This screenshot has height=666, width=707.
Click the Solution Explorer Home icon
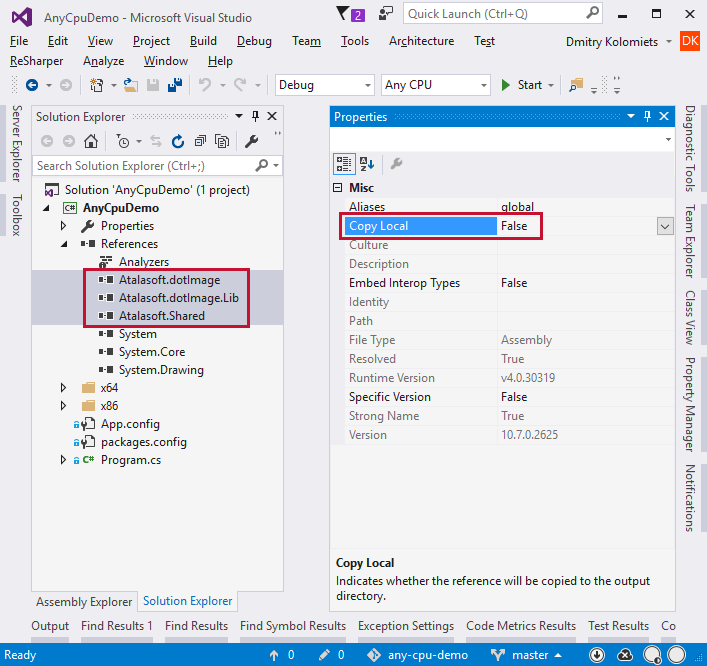pyautogui.click(x=91, y=141)
